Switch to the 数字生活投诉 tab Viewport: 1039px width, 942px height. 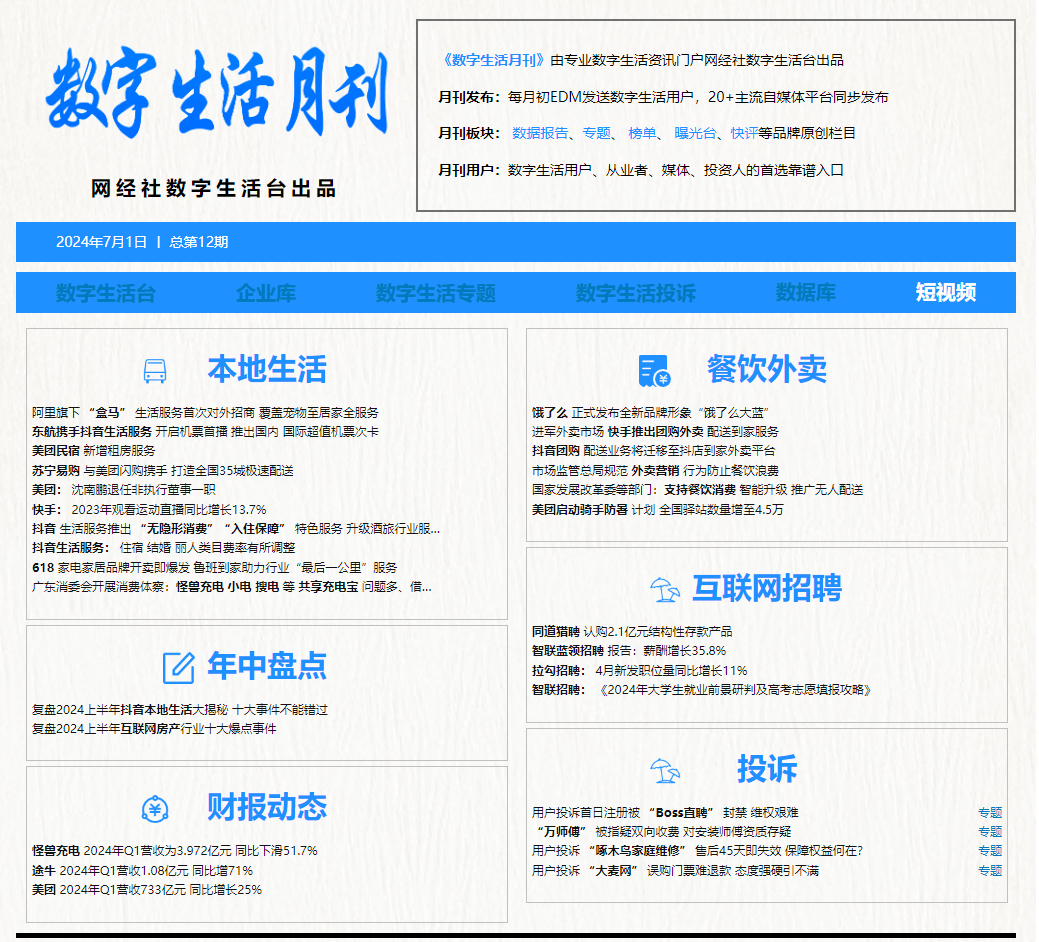(x=635, y=293)
